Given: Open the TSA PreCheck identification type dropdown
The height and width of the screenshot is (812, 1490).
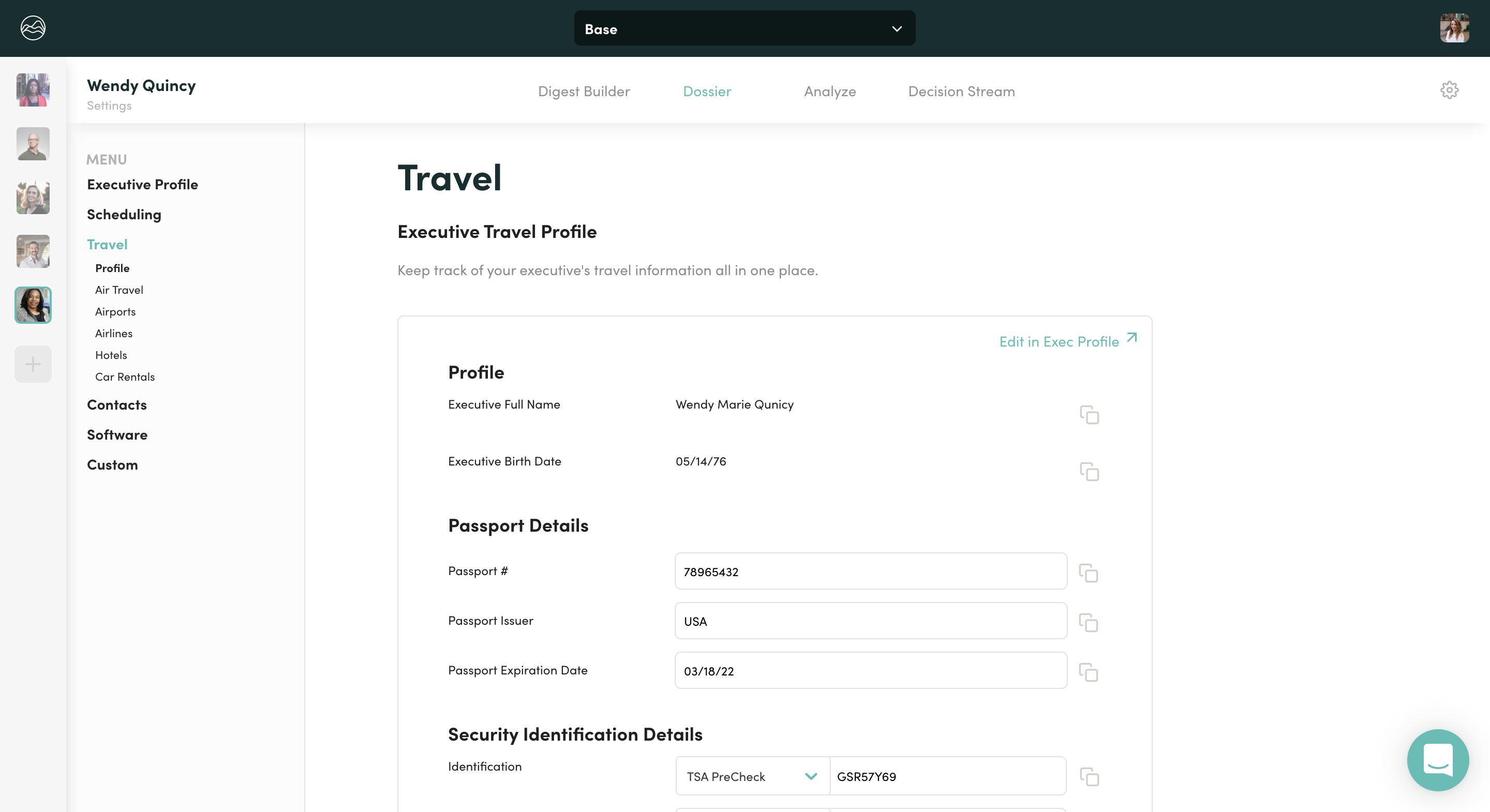Looking at the screenshot, I should point(752,776).
